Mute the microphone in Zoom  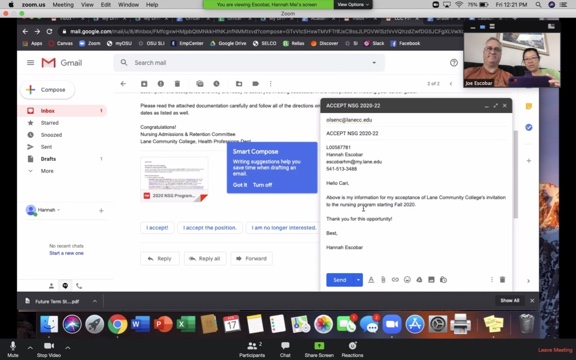pos(12,349)
